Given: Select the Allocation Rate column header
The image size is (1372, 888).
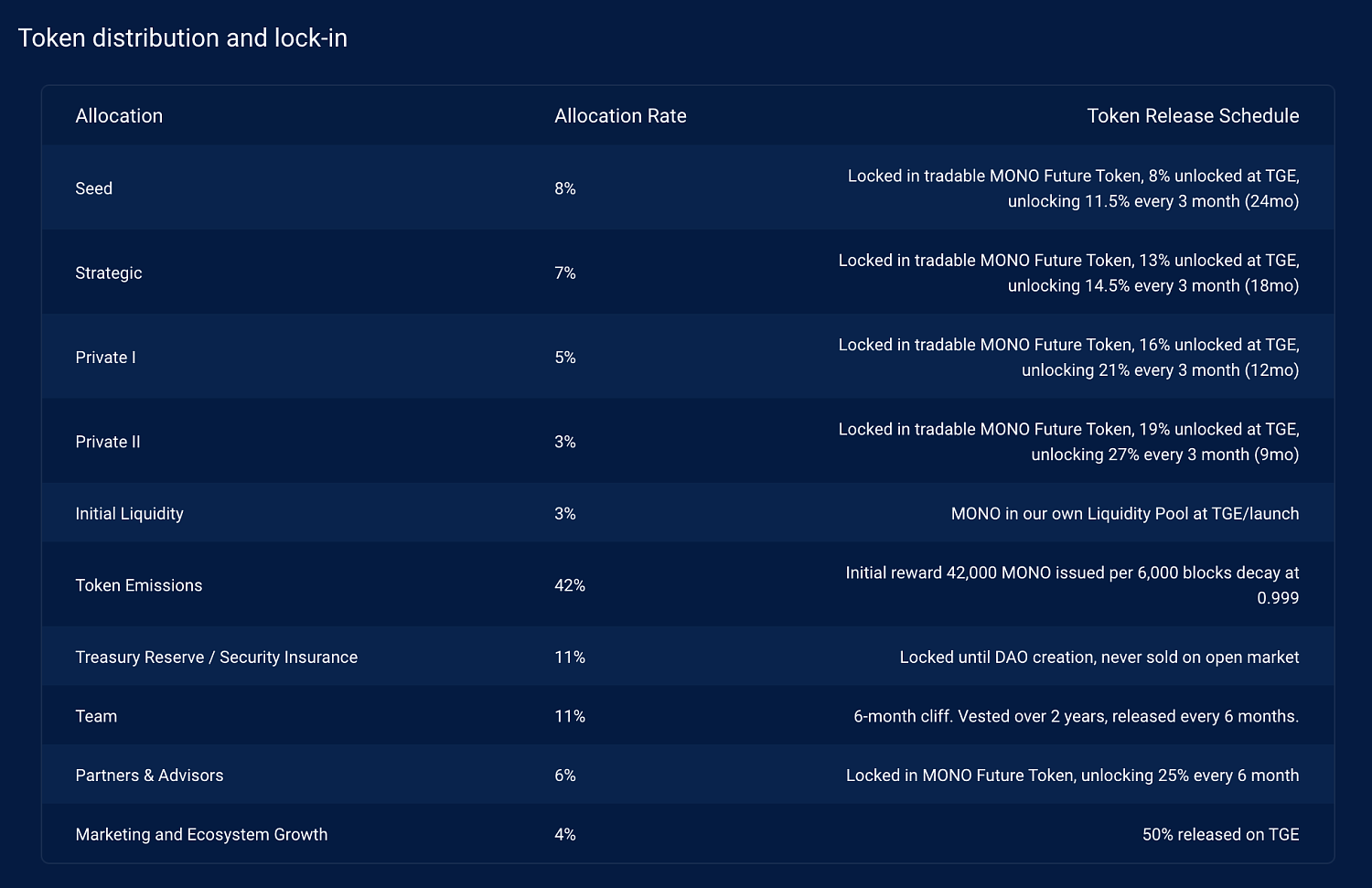Looking at the screenshot, I should (620, 116).
